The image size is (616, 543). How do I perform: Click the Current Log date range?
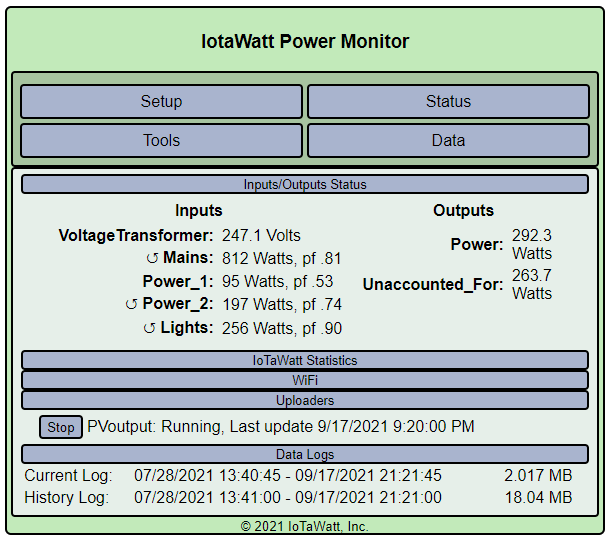coord(288,475)
